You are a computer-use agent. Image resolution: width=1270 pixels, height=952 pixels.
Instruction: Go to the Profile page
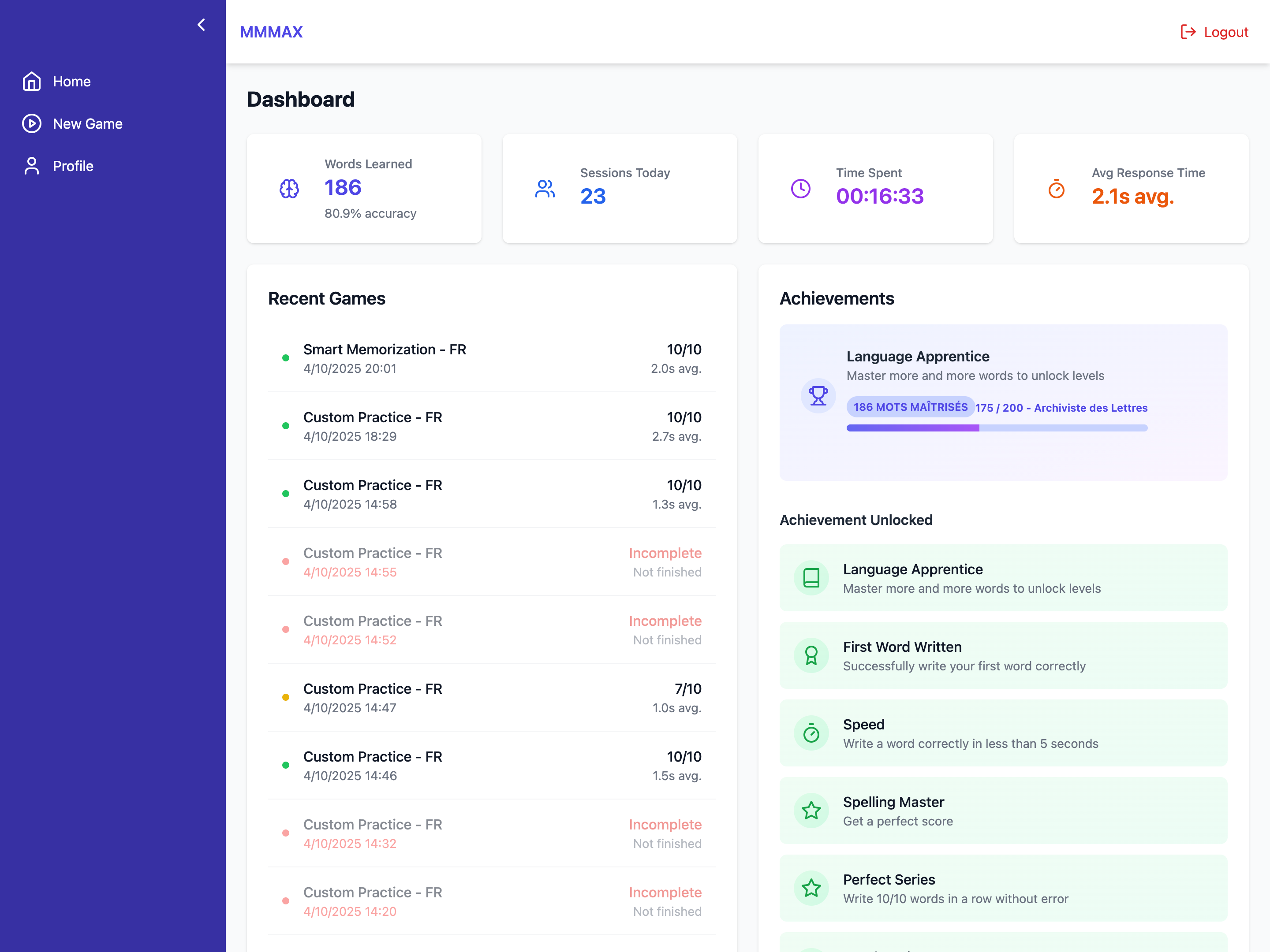pyautogui.click(x=73, y=166)
